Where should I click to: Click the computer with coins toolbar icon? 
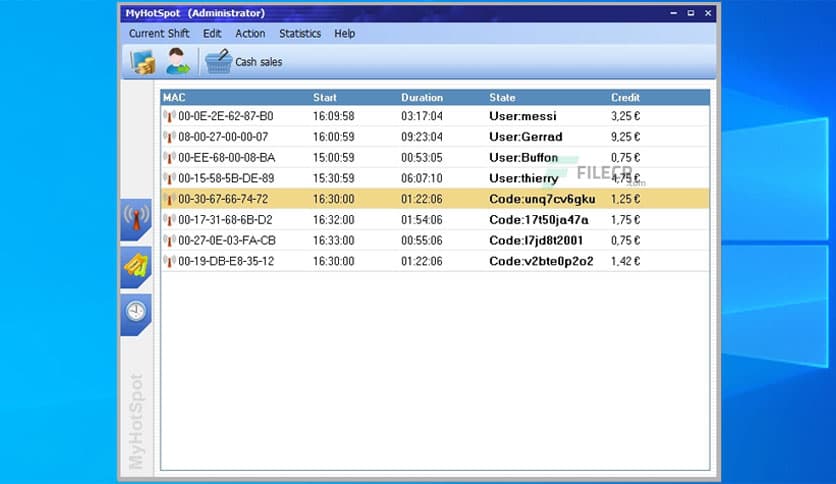click(x=142, y=62)
